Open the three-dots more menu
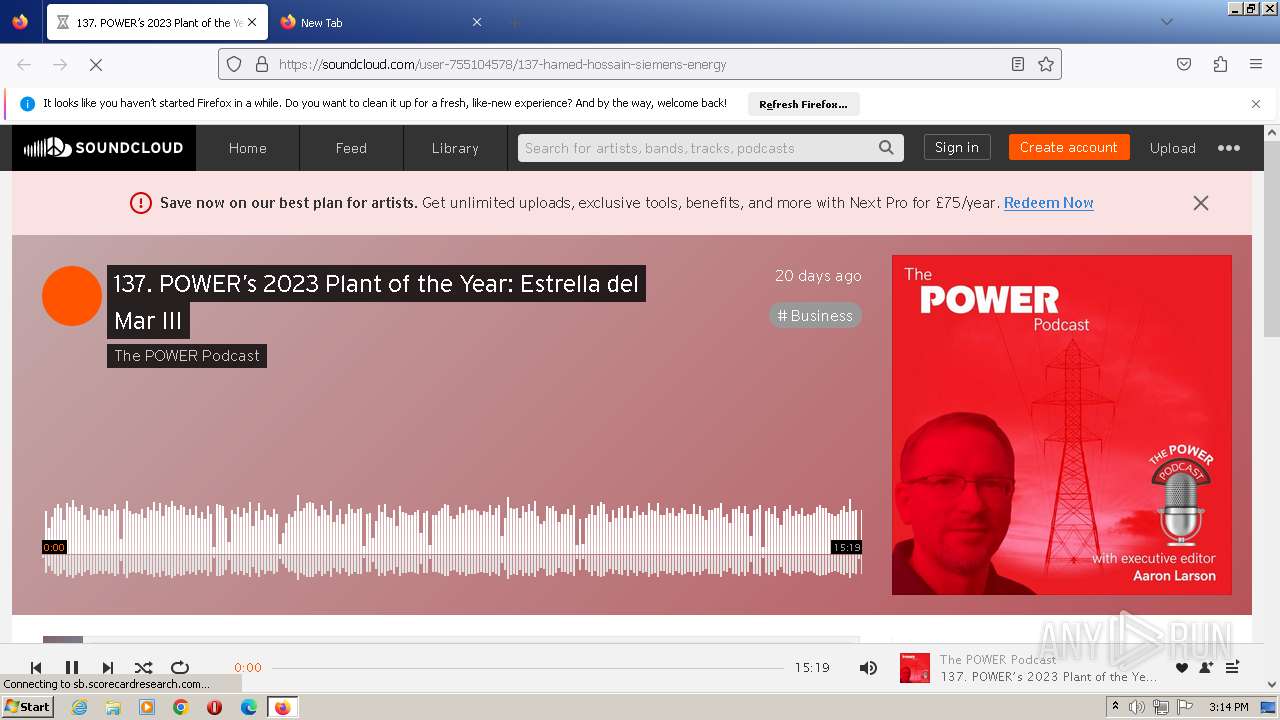Viewport: 1280px width, 720px height. click(1229, 148)
